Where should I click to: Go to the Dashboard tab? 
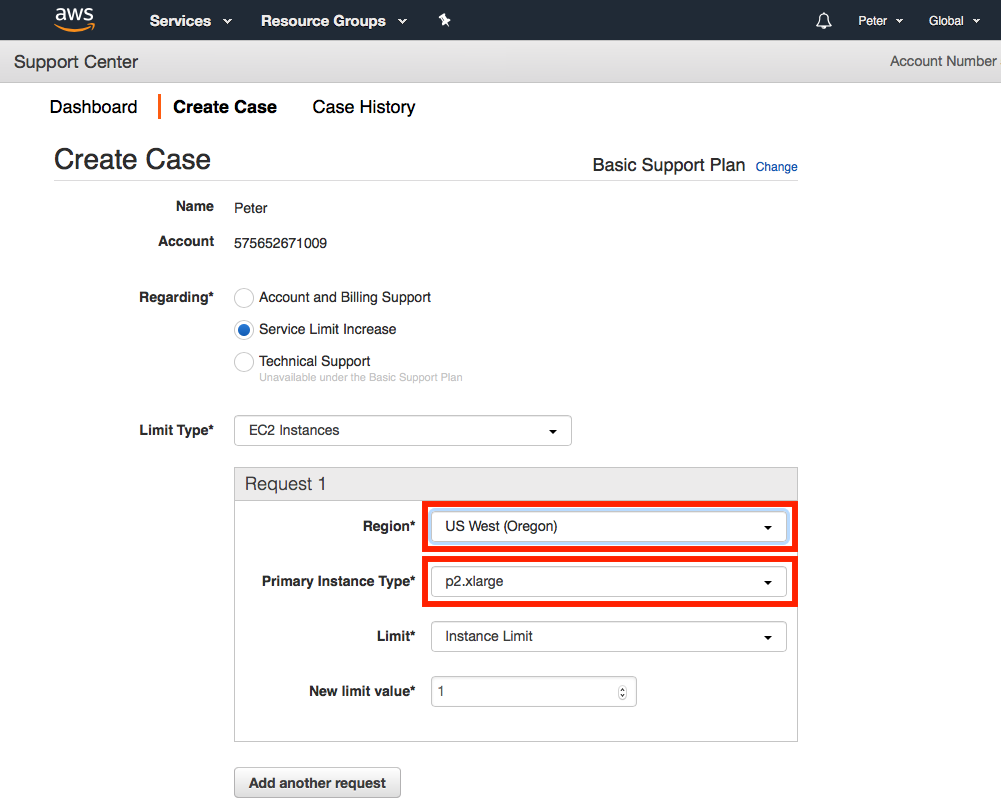point(93,107)
